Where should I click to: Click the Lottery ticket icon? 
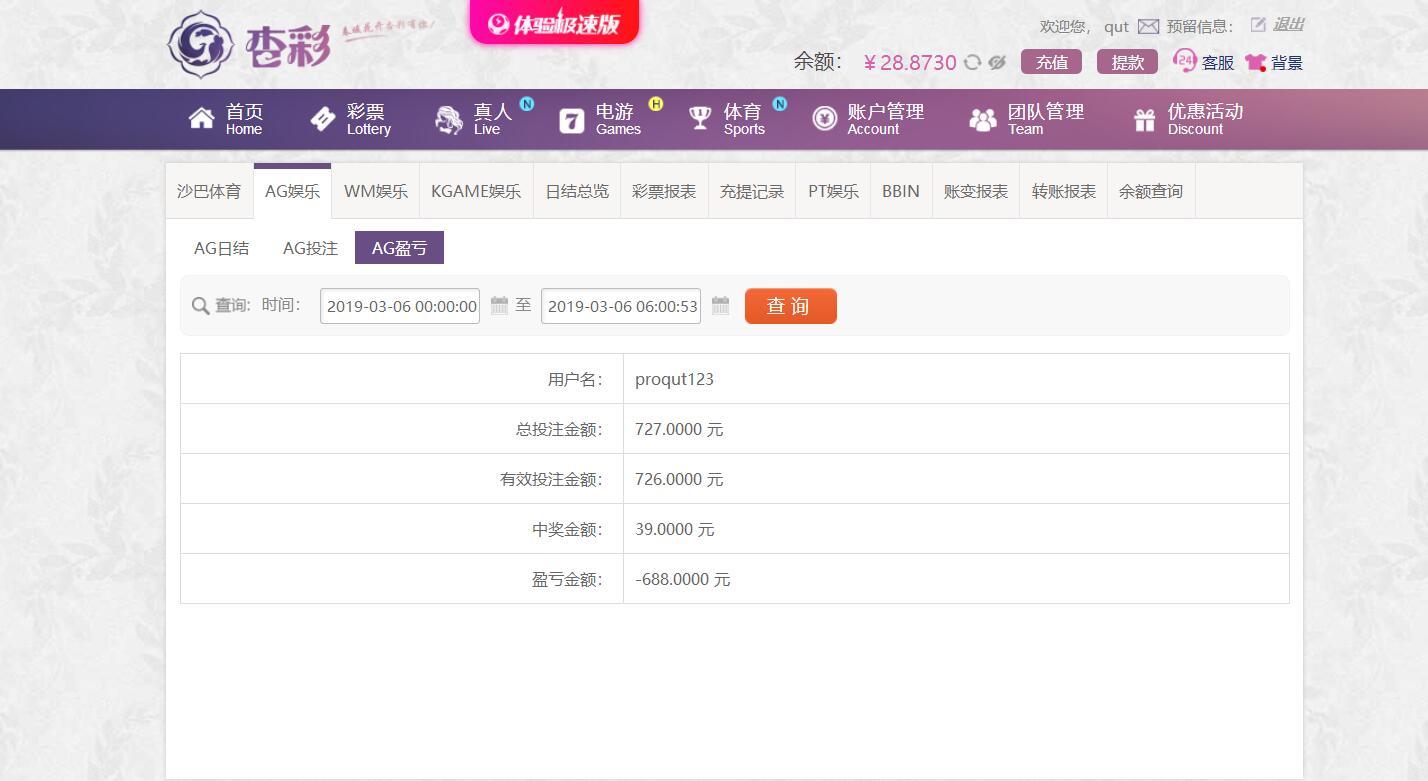click(323, 119)
